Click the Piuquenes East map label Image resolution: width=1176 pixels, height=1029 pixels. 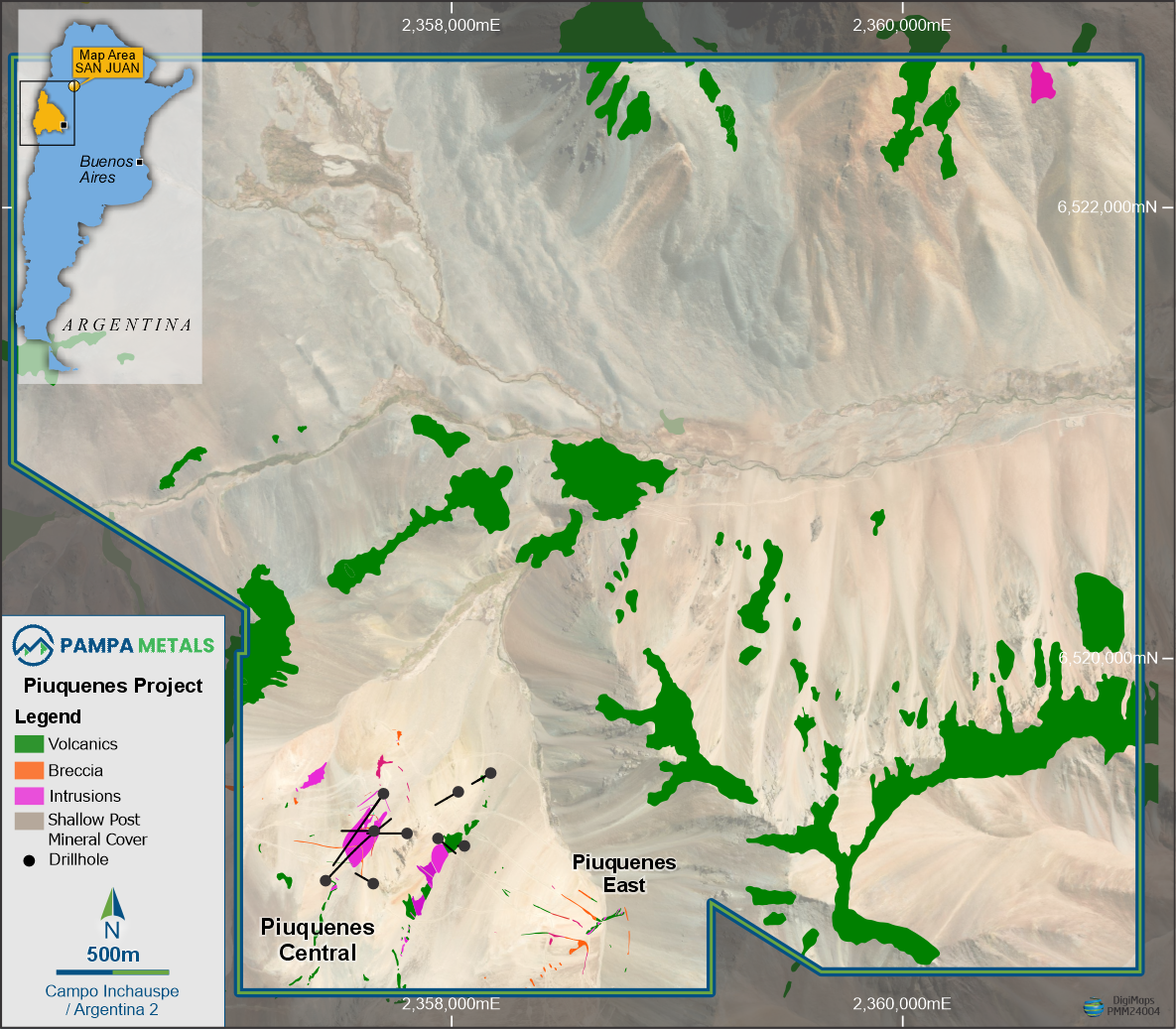624,874
